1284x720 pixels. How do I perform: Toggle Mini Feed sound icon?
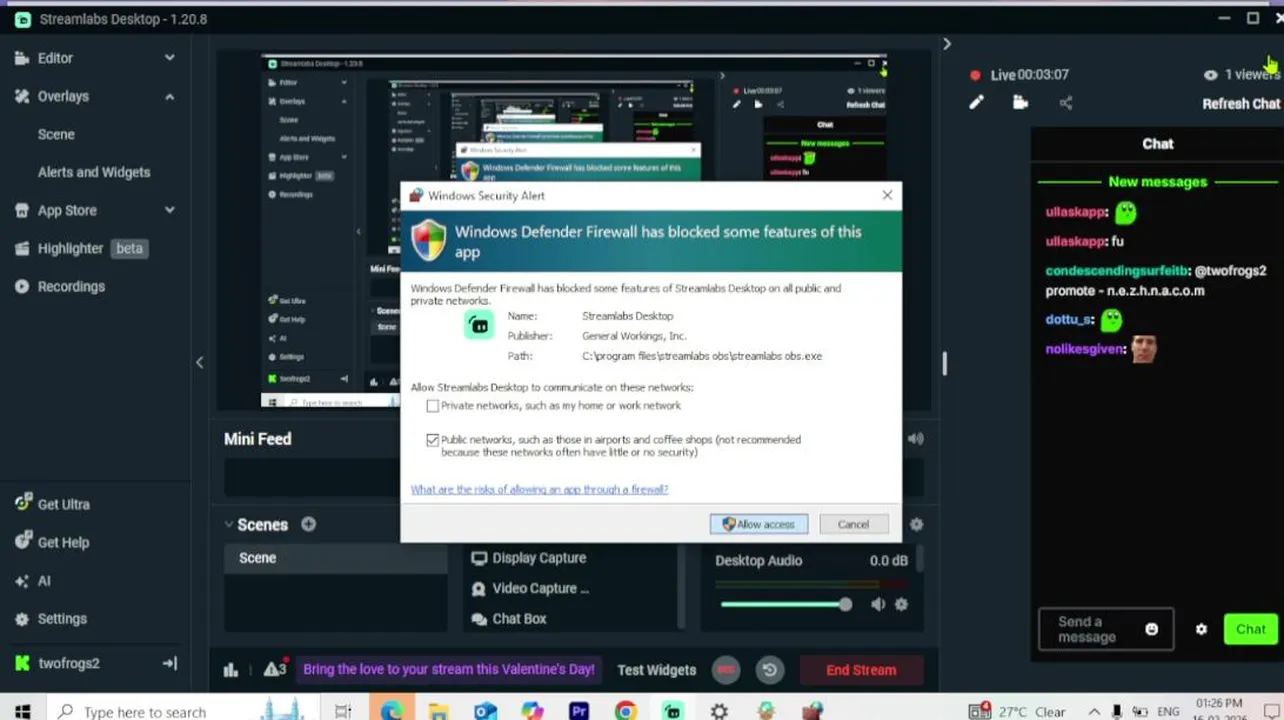[915, 438]
